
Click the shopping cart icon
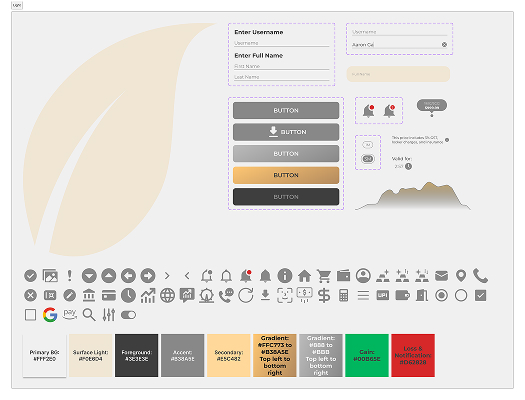click(x=324, y=276)
